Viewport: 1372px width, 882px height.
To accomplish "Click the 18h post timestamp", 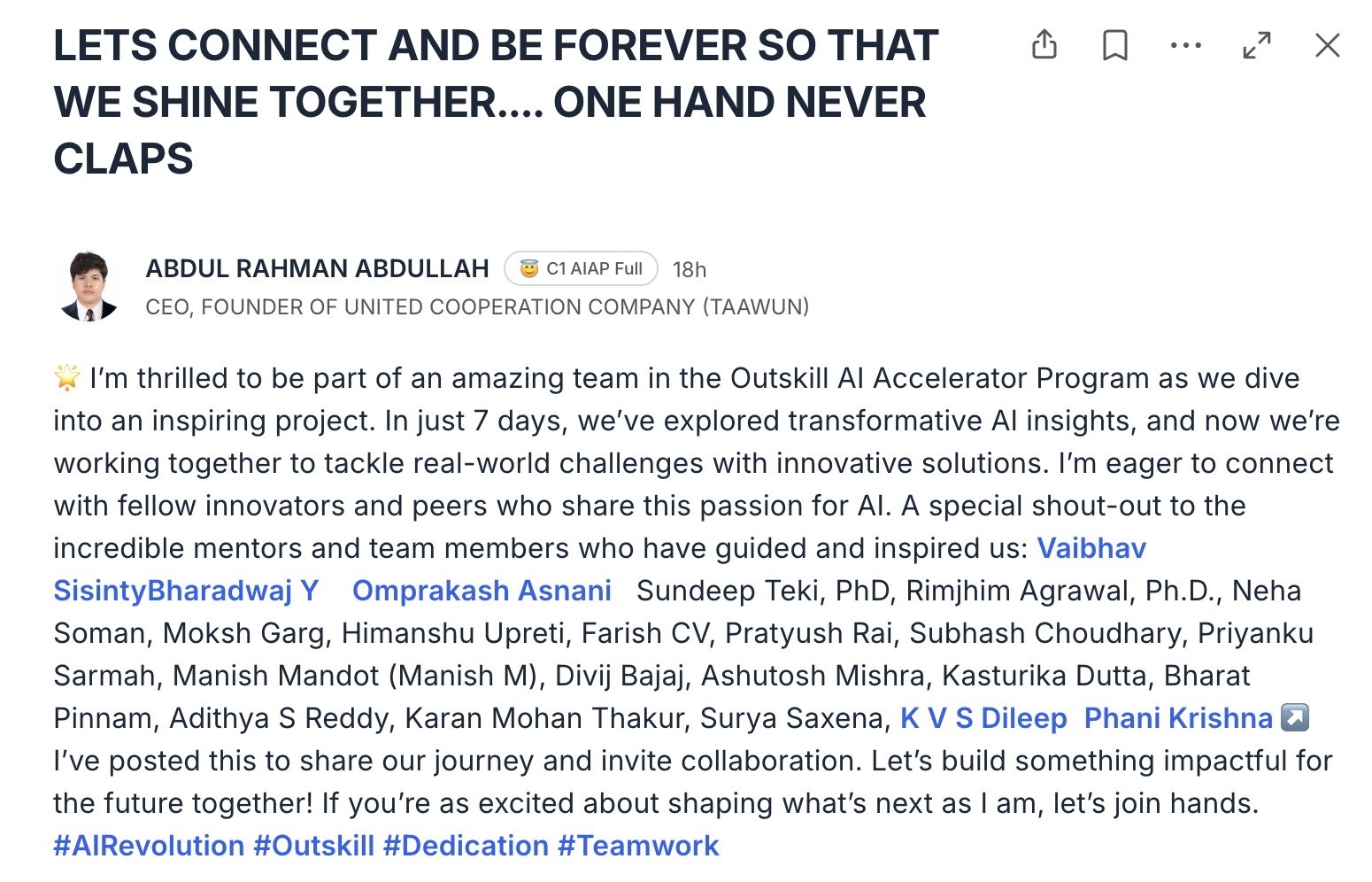I will coord(690,269).
